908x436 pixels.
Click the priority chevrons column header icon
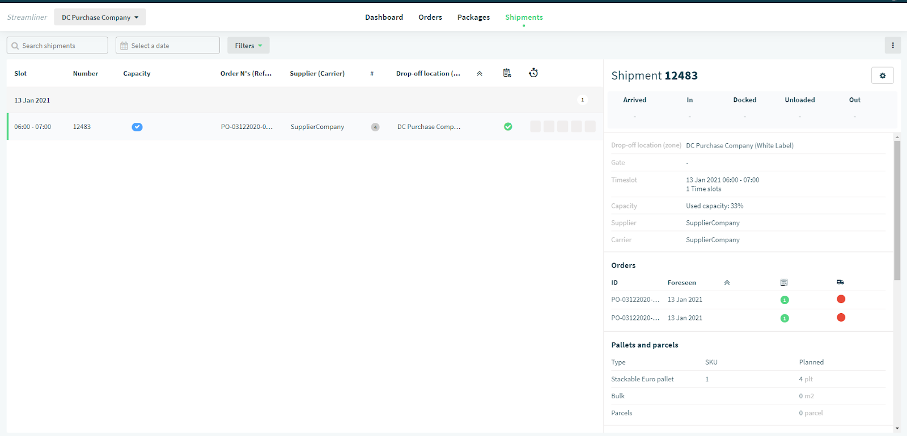tap(479, 74)
